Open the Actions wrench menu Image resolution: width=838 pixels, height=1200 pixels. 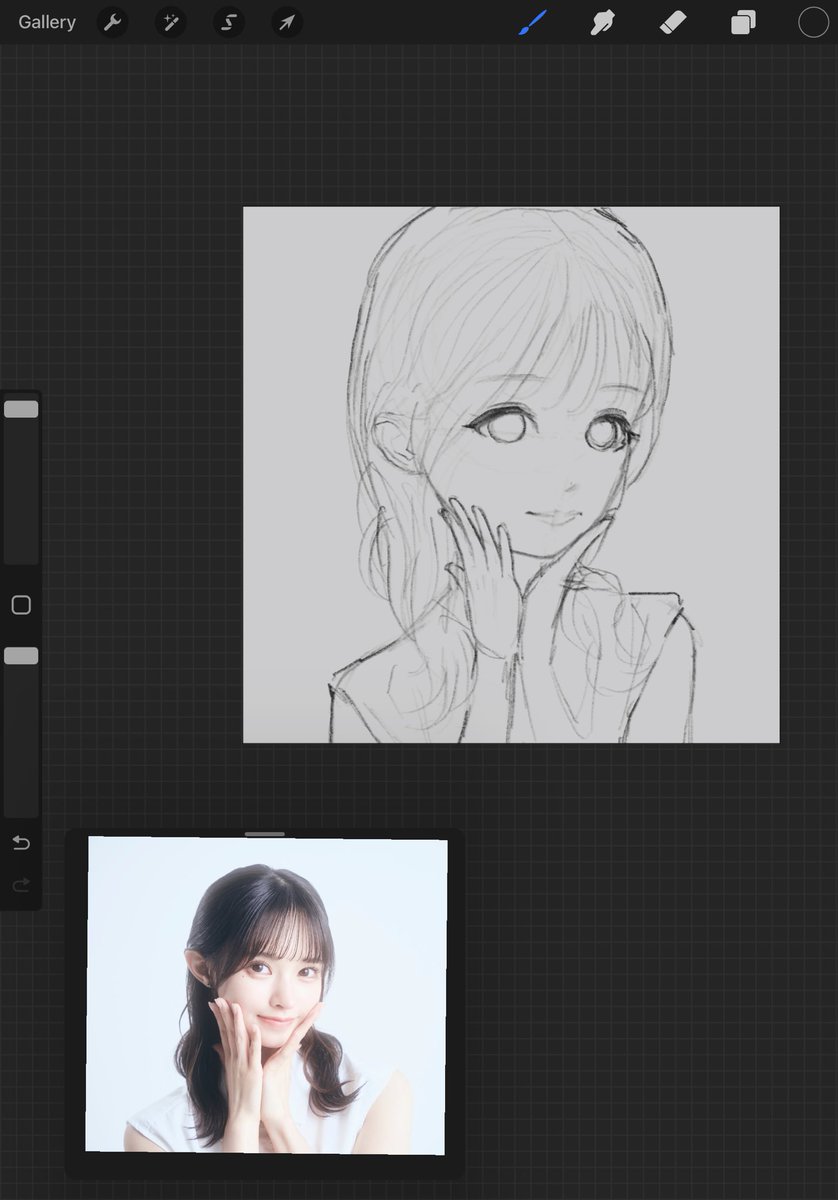[112, 22]
